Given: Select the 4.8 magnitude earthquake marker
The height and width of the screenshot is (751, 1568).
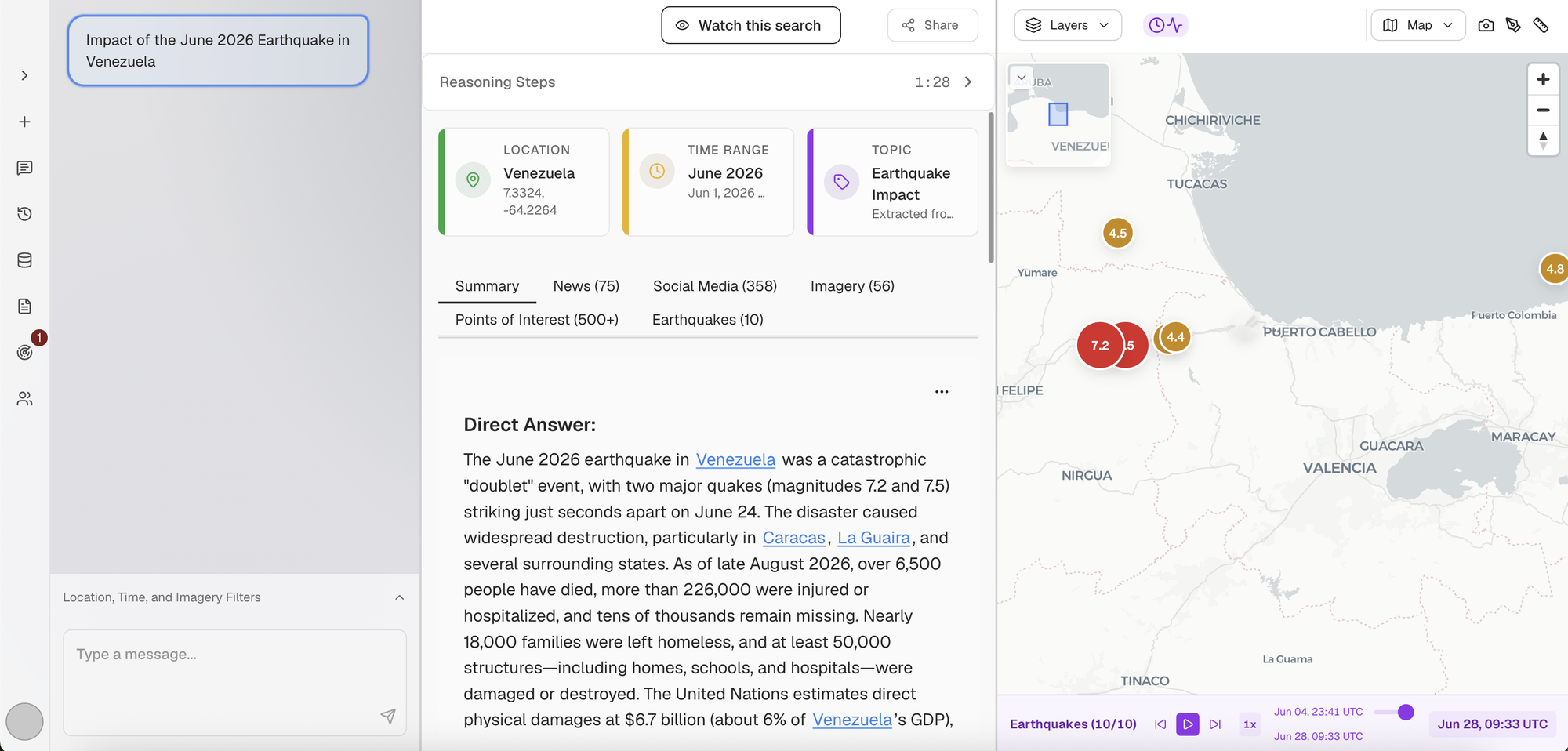Looking at the screenshot, I should [x=1555, y=269].
